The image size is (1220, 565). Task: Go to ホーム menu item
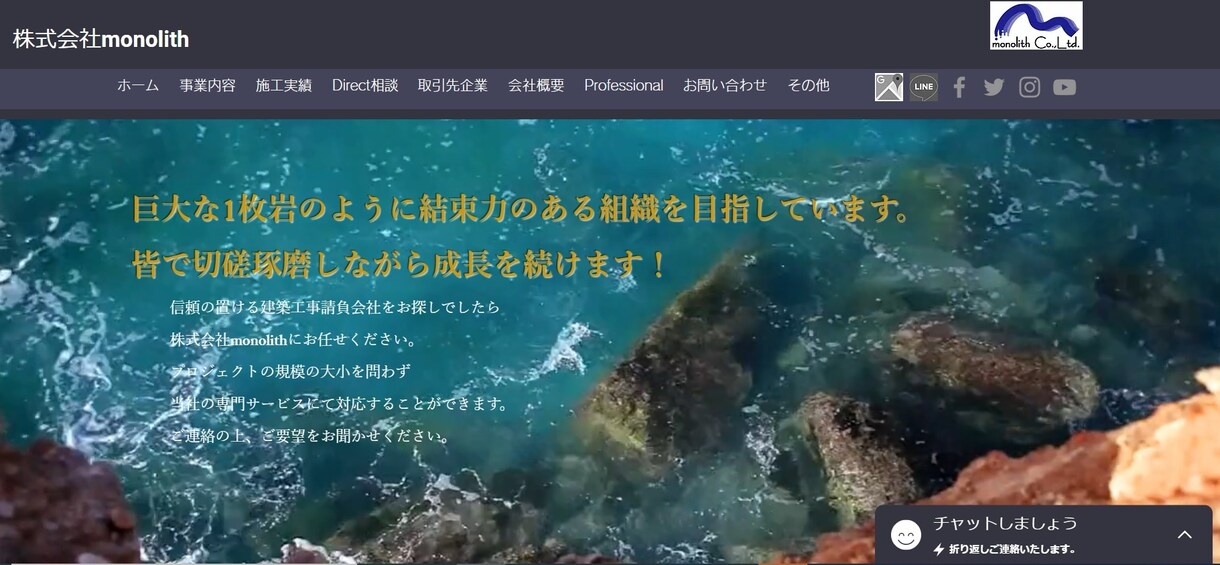[138, 86]
